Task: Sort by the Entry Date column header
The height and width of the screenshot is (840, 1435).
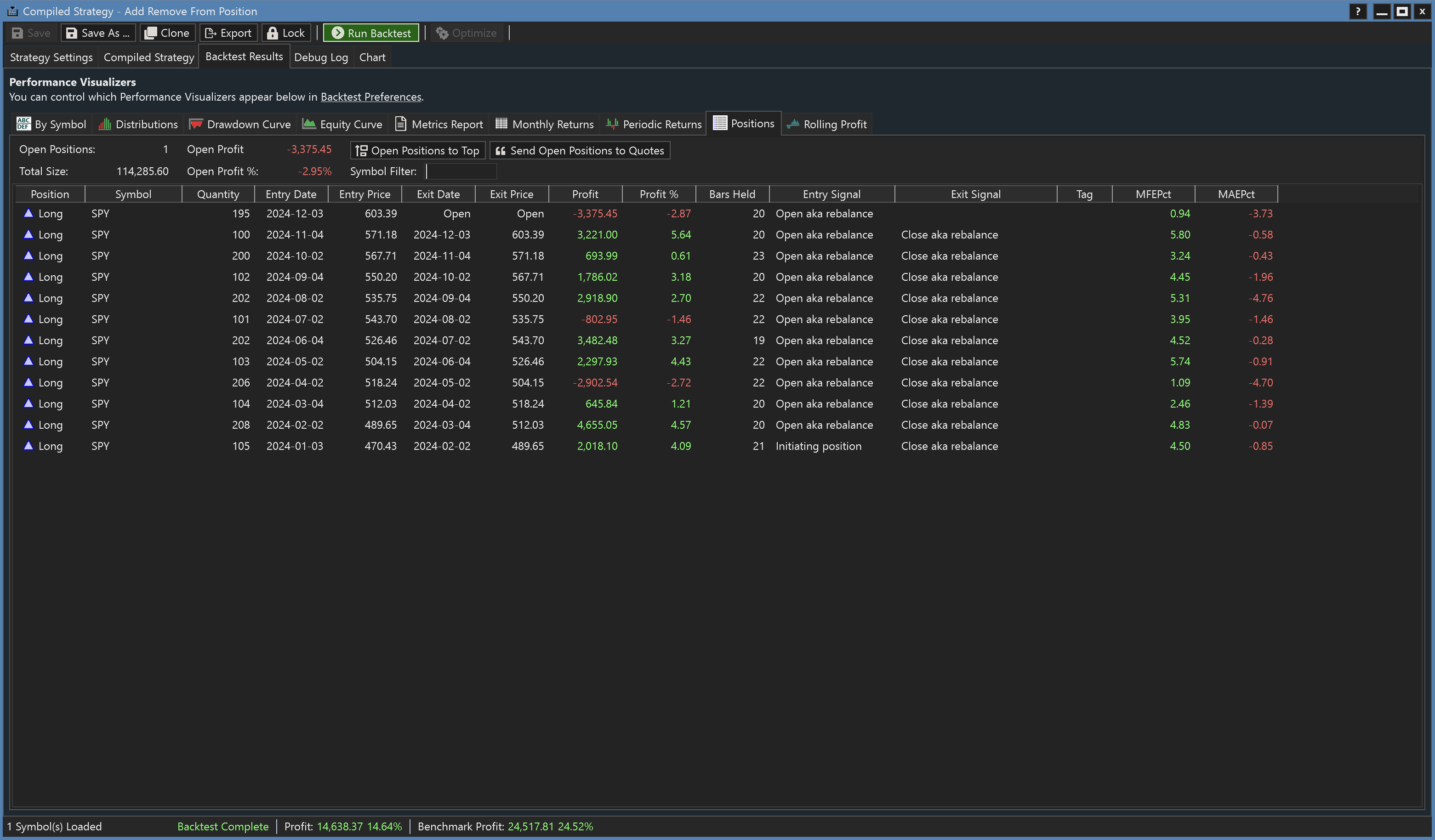Action: point(290,194)
